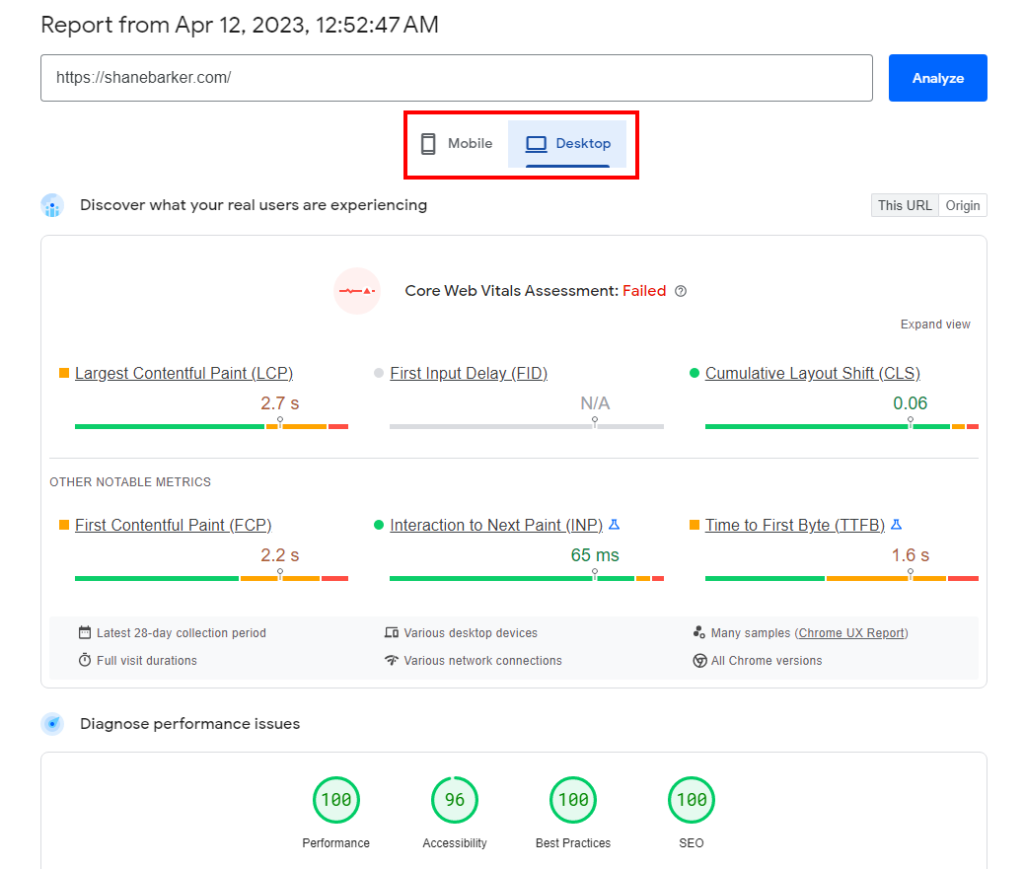
Task: Click the experimental flask icon beside TTFB
Action: pos(896,524)
